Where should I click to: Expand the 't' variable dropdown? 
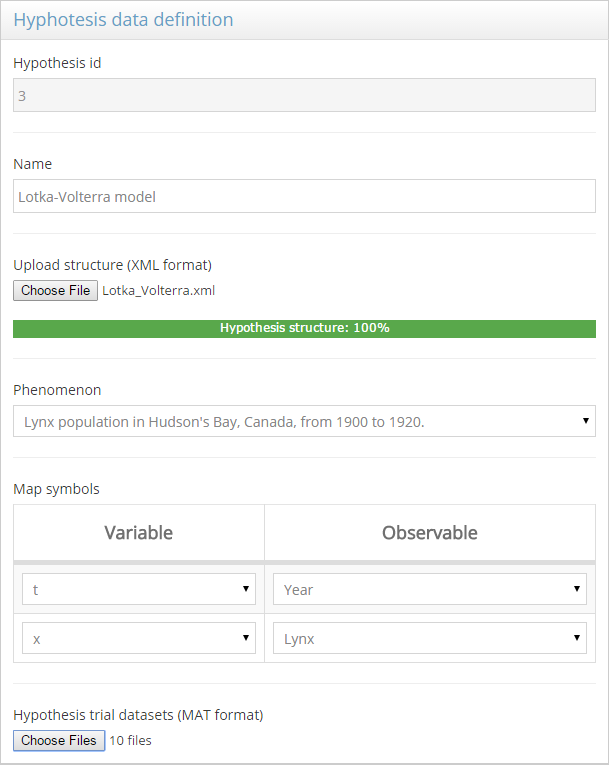139,590
